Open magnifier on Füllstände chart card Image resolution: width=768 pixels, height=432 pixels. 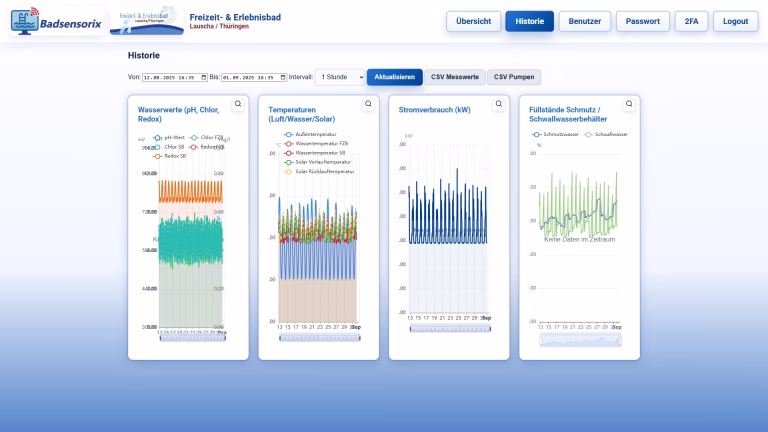coord(628,104)
